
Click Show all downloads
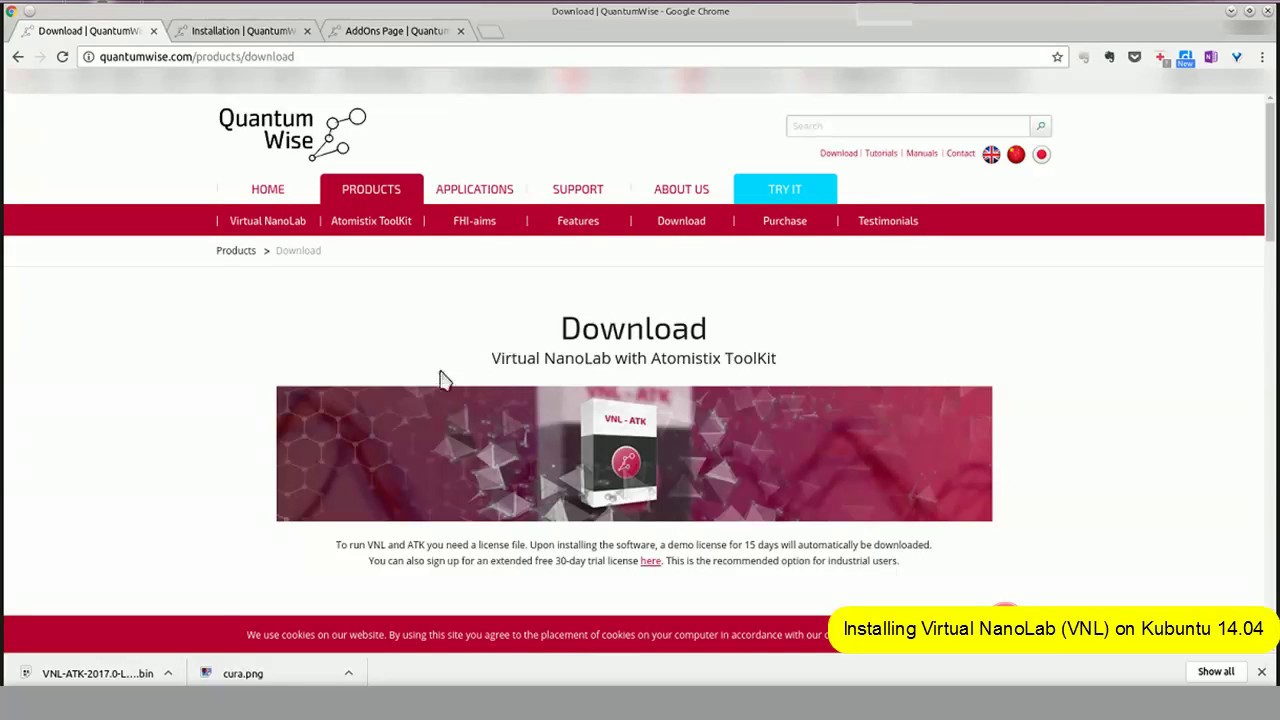click(1216, 672)
